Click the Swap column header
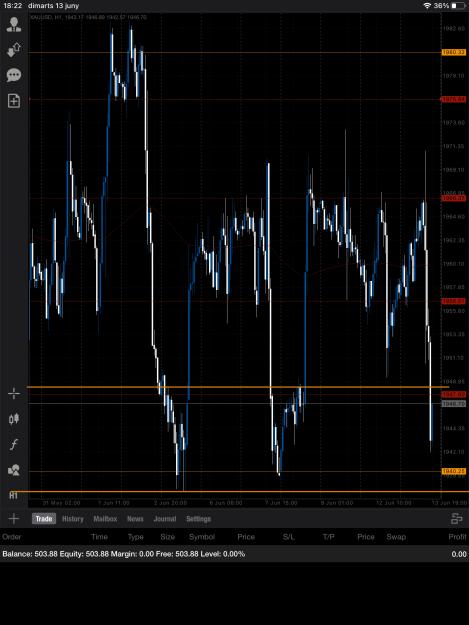The image size is (469, 625). [x=396, y=537]
